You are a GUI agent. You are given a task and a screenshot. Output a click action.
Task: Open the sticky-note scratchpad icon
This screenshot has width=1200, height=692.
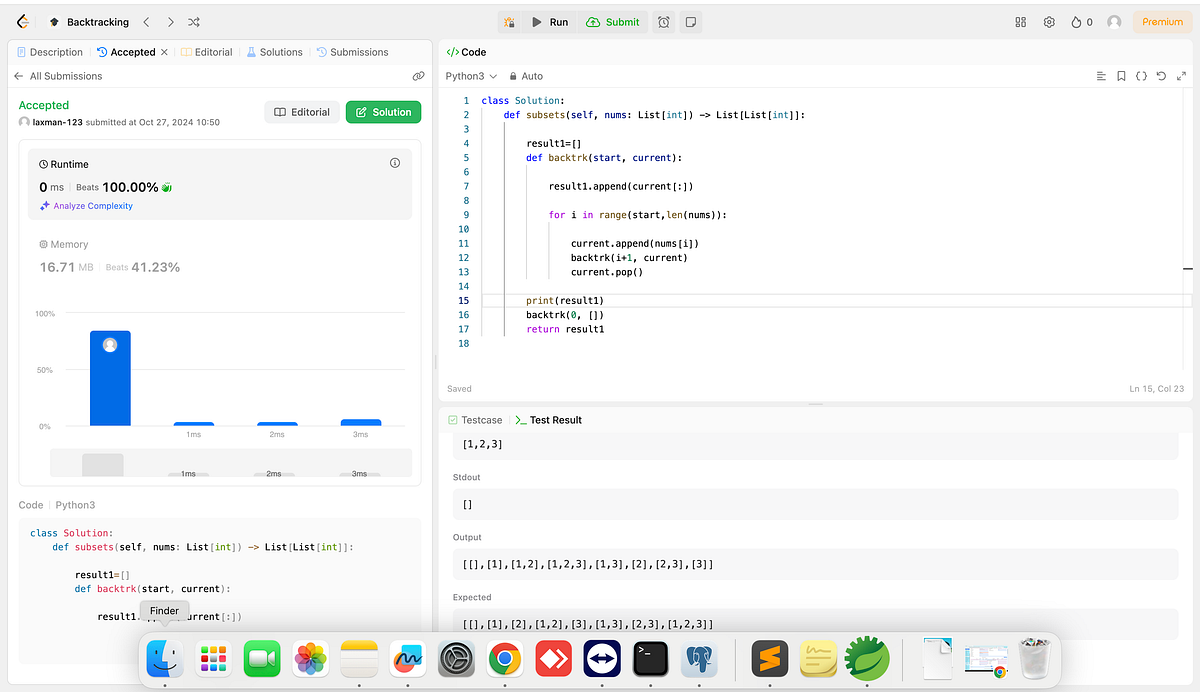pos(690,21)
